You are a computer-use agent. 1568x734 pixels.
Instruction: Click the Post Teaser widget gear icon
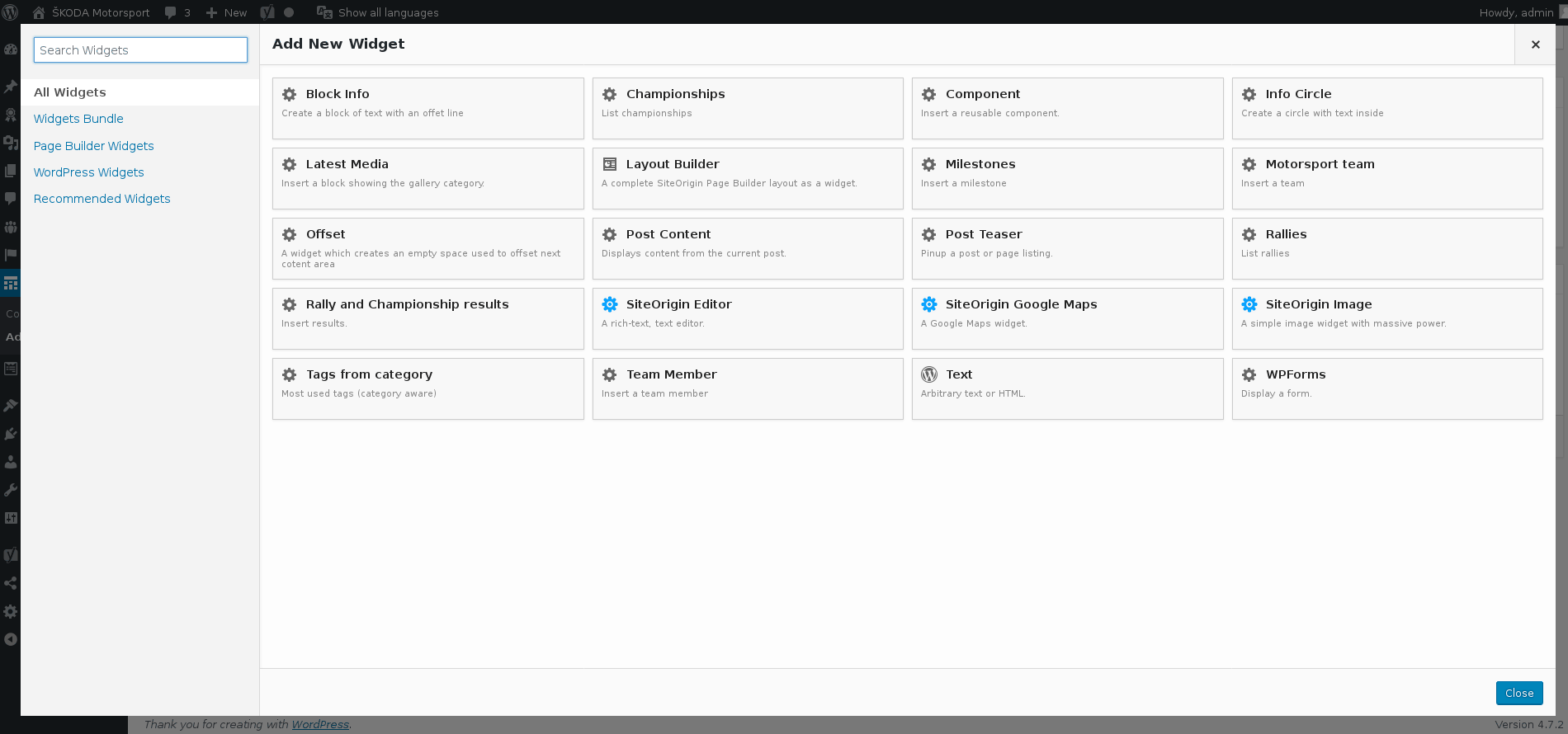coord(929,234)
